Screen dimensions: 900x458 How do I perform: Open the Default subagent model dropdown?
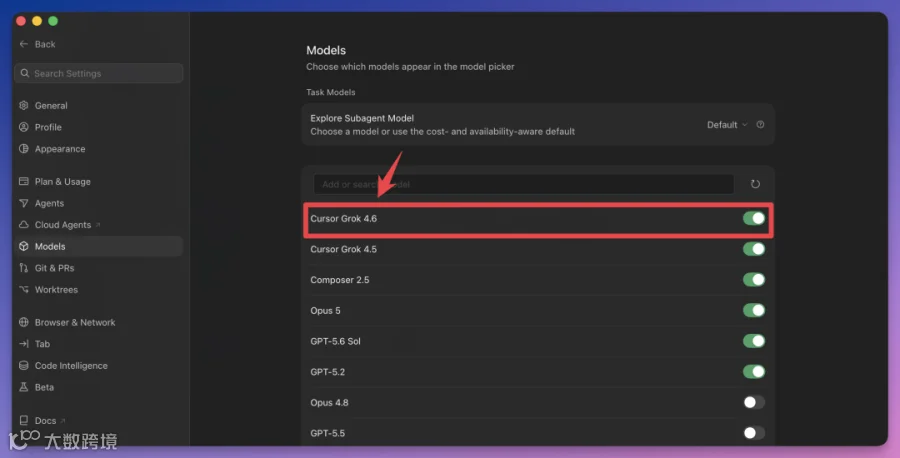(727, 125)
